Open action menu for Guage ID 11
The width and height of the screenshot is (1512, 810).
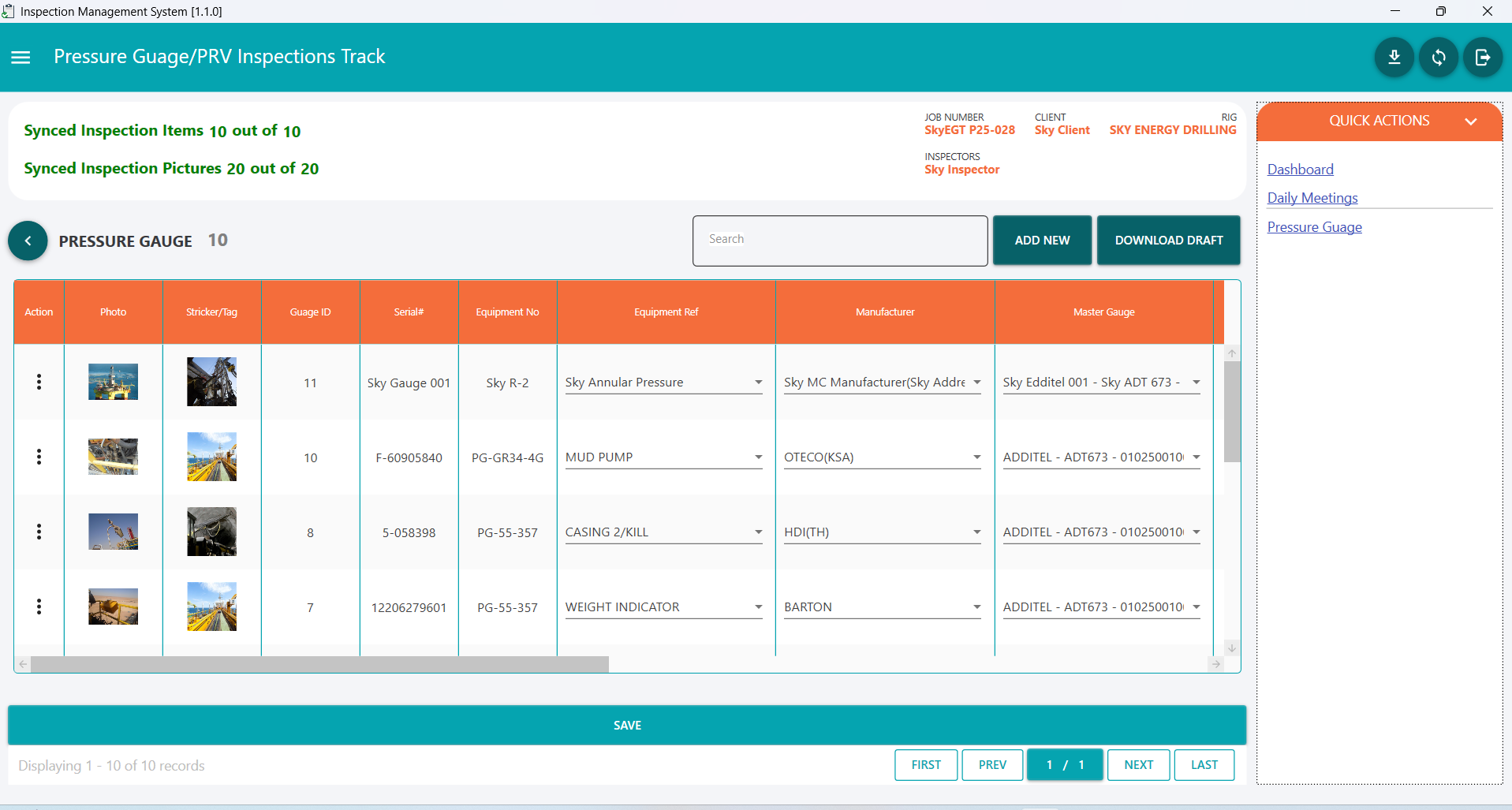39,382
